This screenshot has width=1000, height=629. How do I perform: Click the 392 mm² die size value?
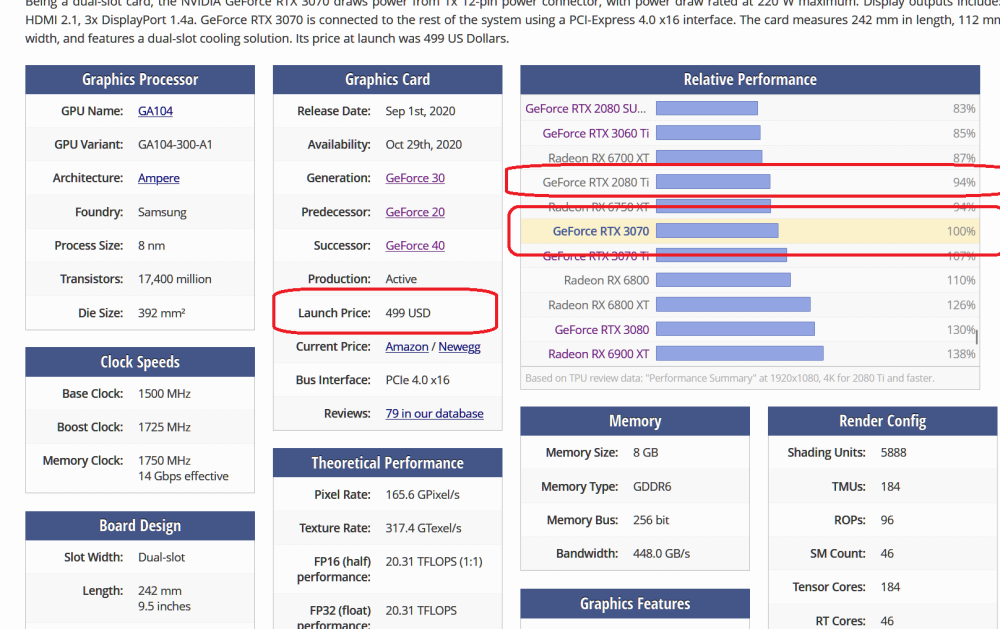pos(161,313)
